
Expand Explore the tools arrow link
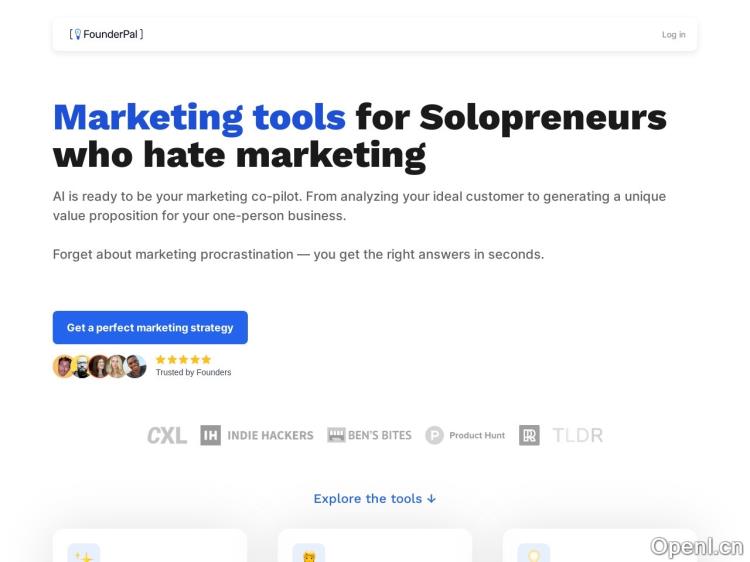click(x=375, y=498)
